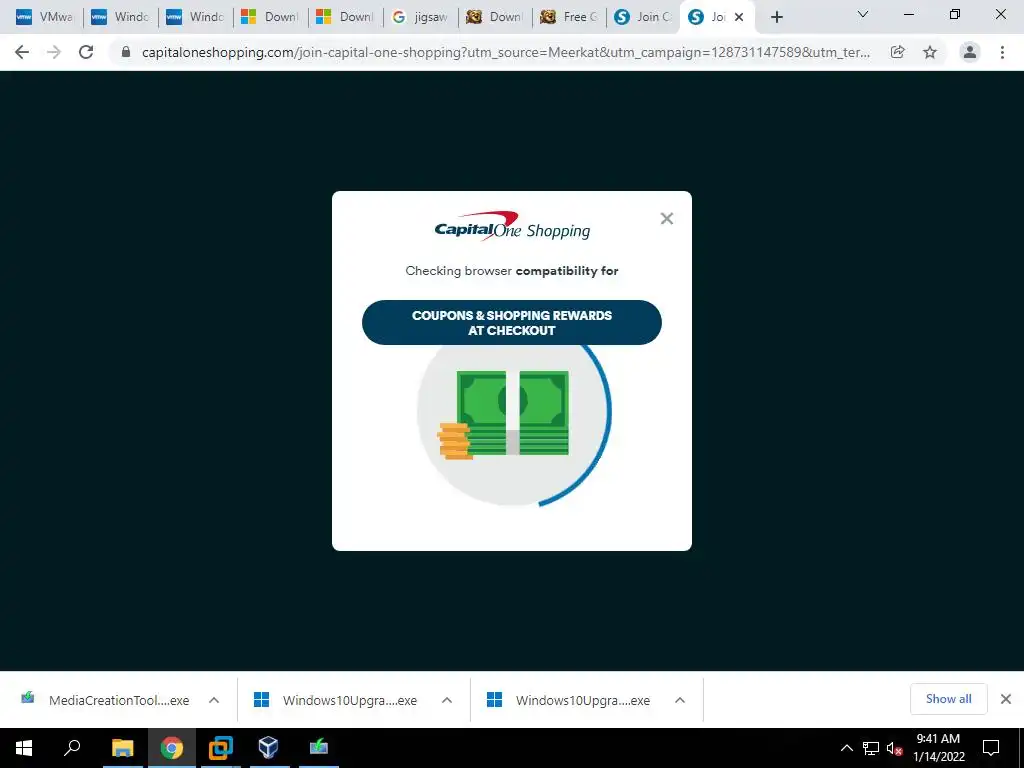
Task: Open tab search dropdown arrow
Action: [863, 14]
